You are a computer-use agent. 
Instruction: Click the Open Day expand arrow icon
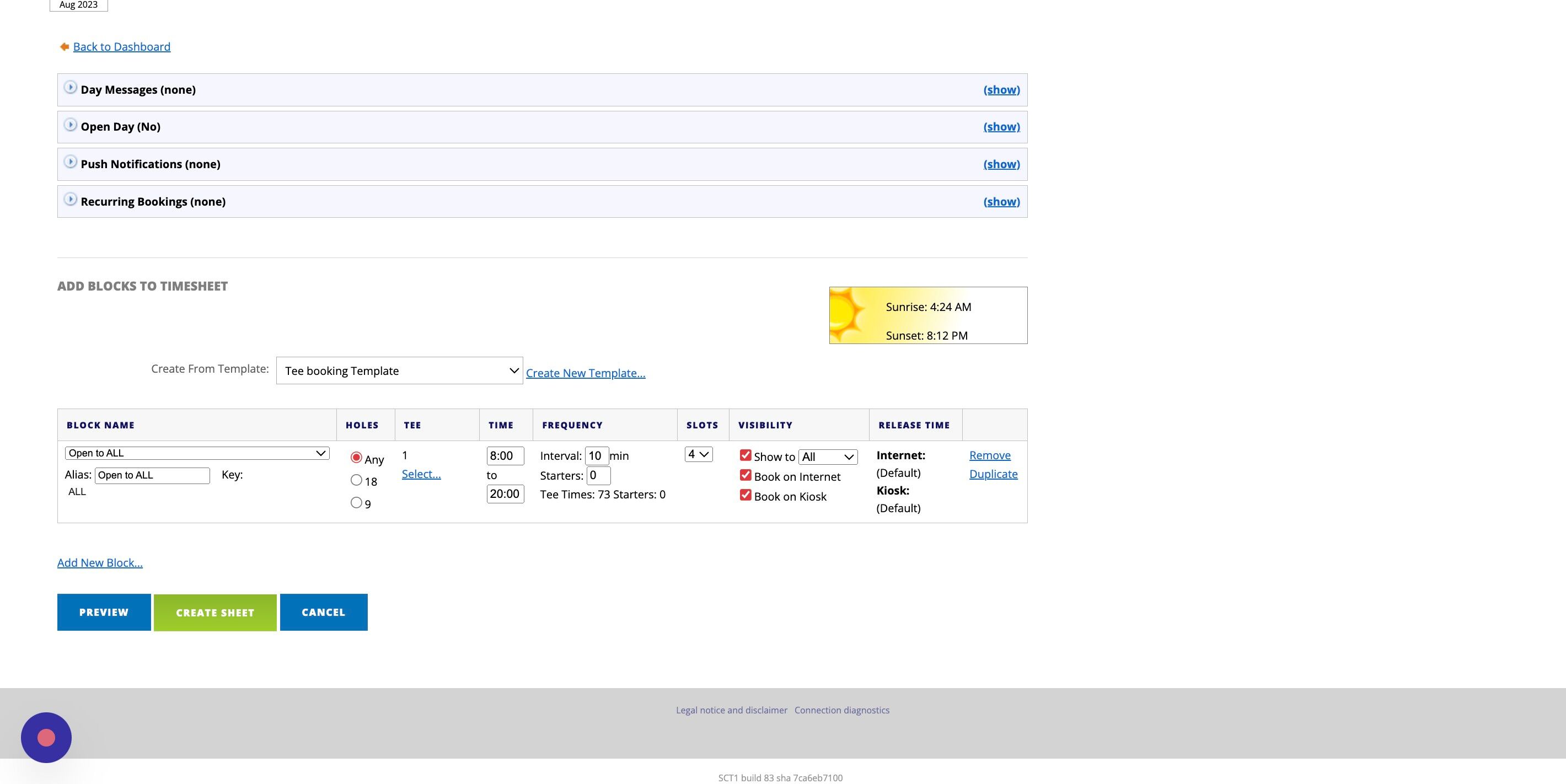[x=71, y=125]
